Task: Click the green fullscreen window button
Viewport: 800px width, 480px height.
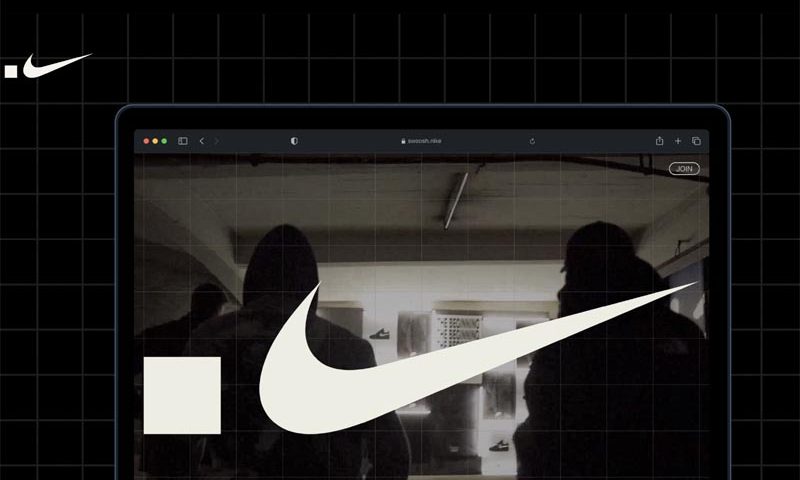Action: pyautogui.click(x=164, y=141)
